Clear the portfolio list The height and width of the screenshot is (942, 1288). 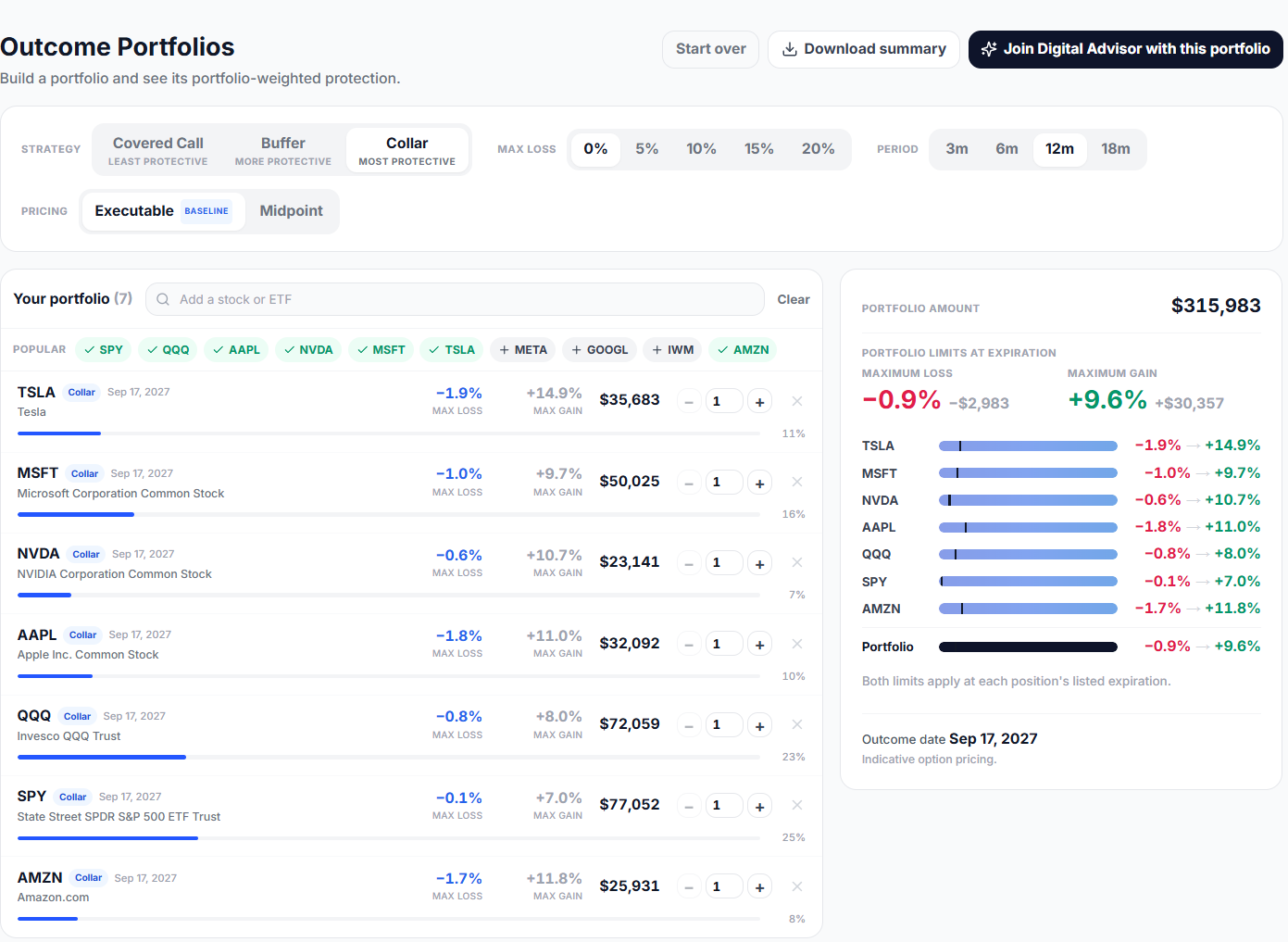point(794,299)
